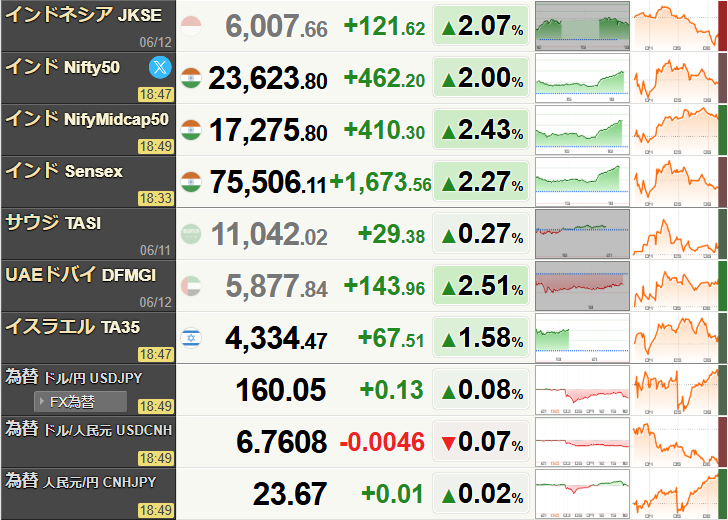
Task: Select the Sensex change +1,673.56
Action: (381, 182)
